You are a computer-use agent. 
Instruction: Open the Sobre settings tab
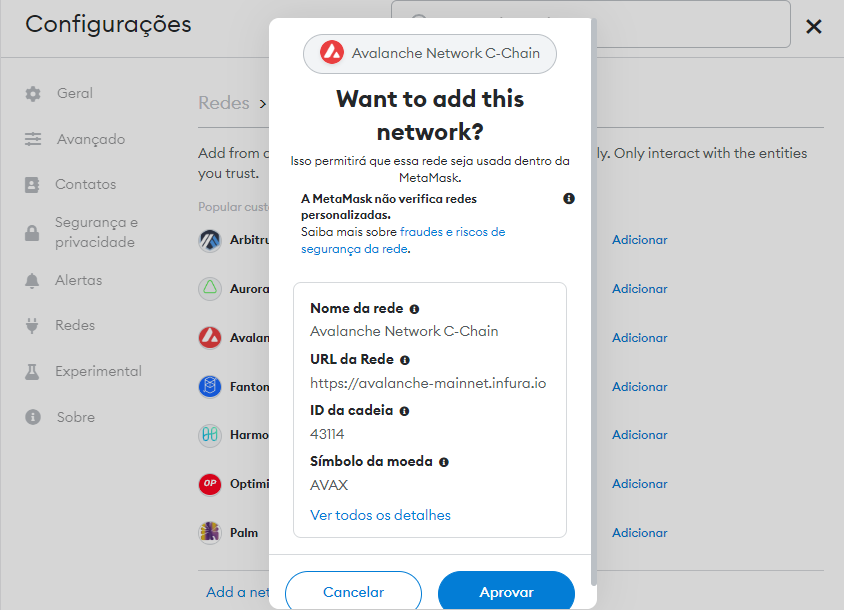pyautogui.click(x=76, y=417)
